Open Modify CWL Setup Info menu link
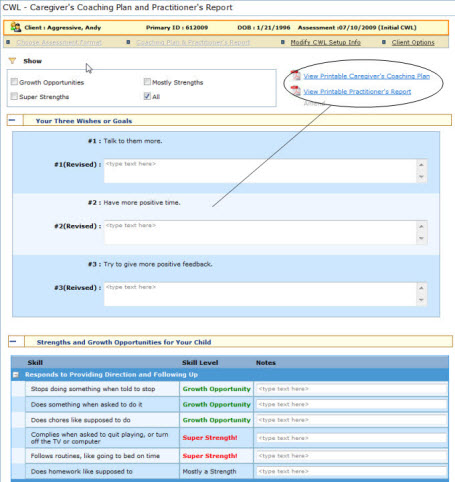The height and width of the screenshot is (482, 455). 325,42
